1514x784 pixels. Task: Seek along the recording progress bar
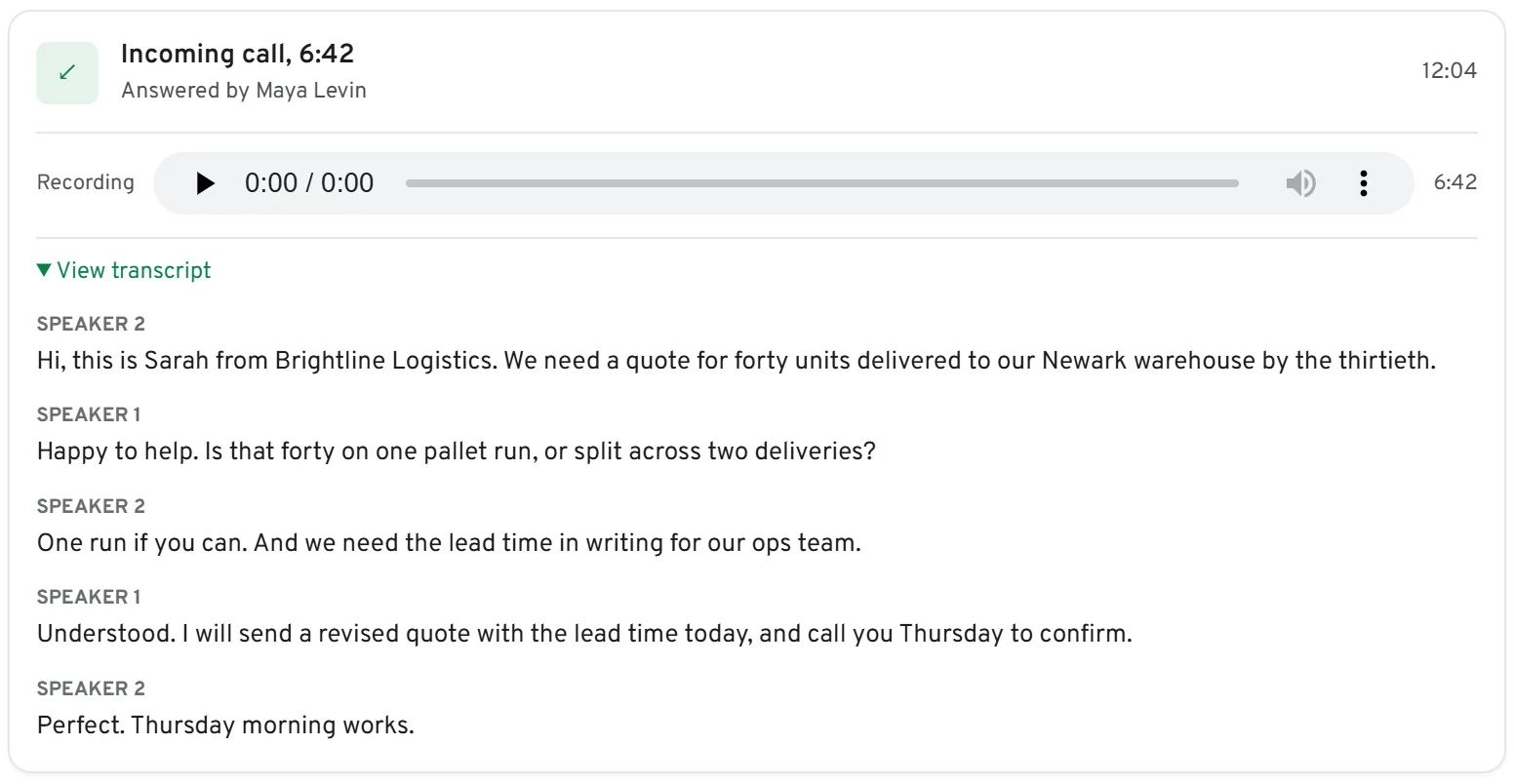coord(822,183)
